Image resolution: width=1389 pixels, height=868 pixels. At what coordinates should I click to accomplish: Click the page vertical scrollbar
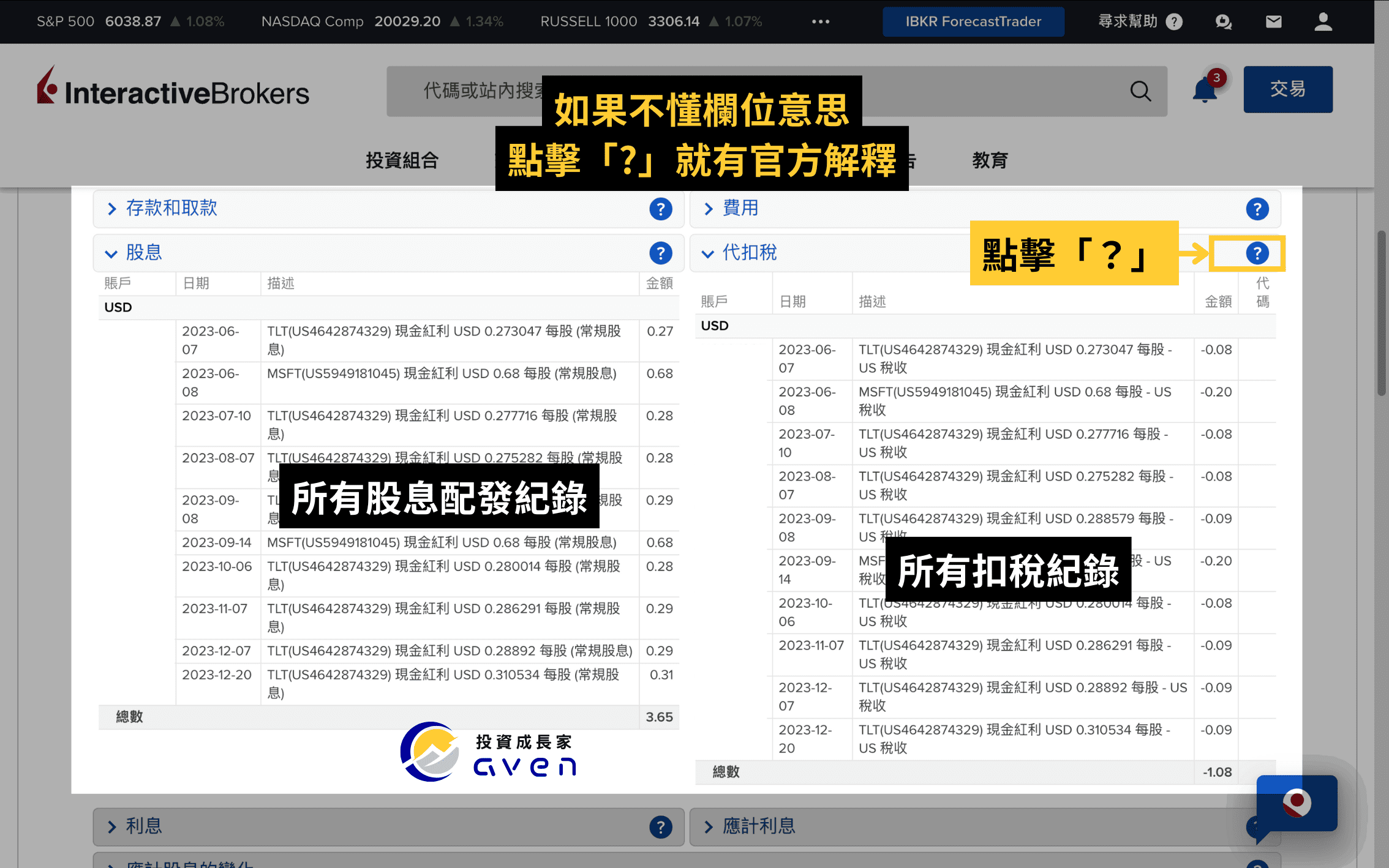click(x=1380, y=313)
